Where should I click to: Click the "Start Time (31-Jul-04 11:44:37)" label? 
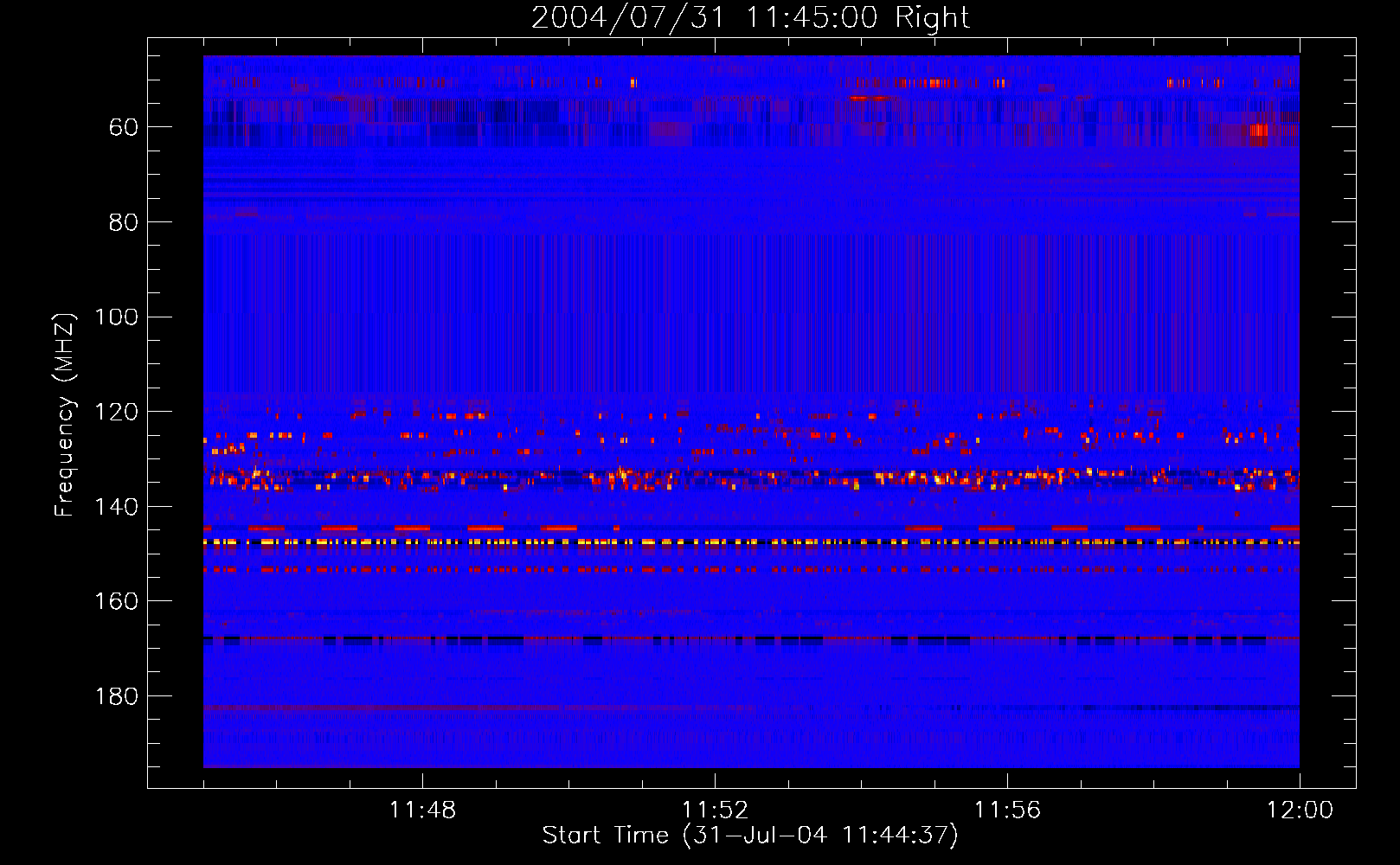pyautogui.click(x=750, y=835)
